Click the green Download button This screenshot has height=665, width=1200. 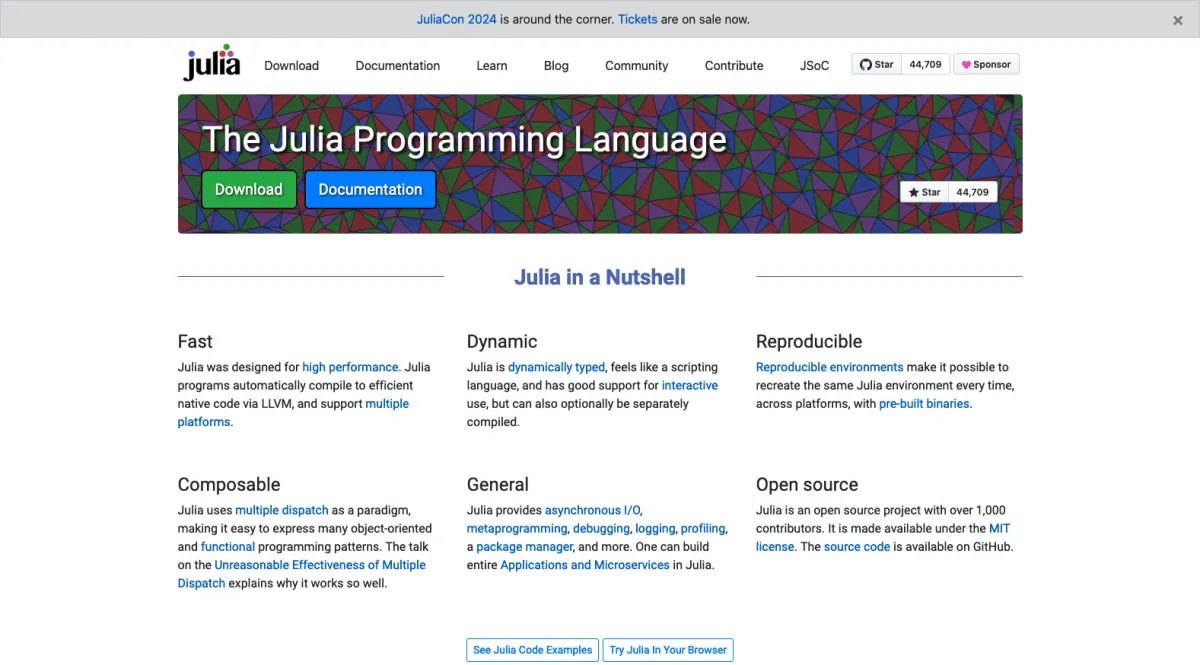[249, 189]
